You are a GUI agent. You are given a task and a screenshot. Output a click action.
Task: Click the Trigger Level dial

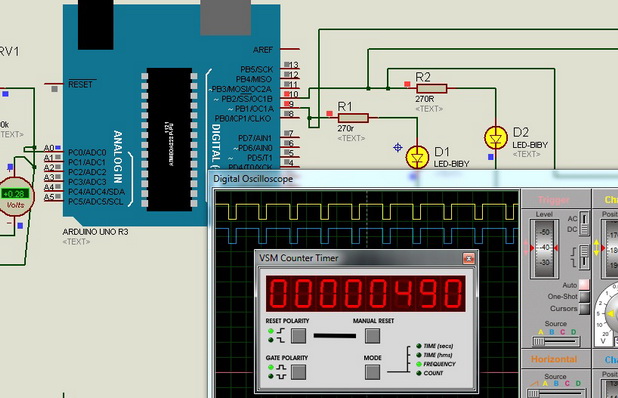pyautogui.click(x=544, y=248)
